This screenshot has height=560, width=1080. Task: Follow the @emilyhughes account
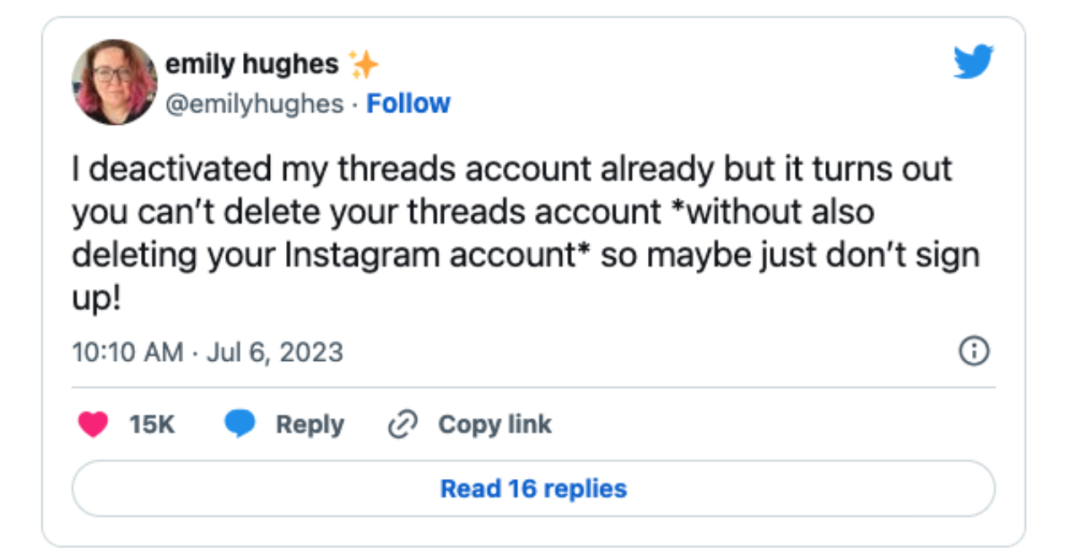click(408, 103)
